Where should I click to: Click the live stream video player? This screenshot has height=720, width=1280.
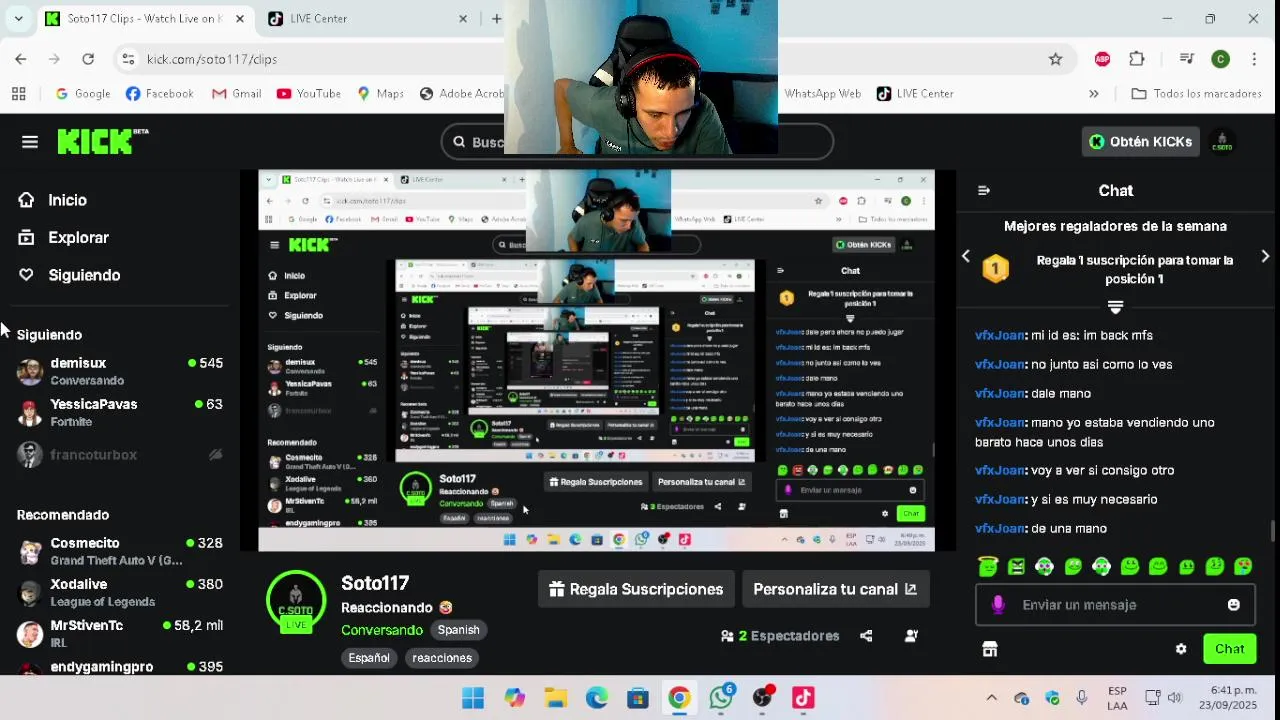tap(597, 361)
